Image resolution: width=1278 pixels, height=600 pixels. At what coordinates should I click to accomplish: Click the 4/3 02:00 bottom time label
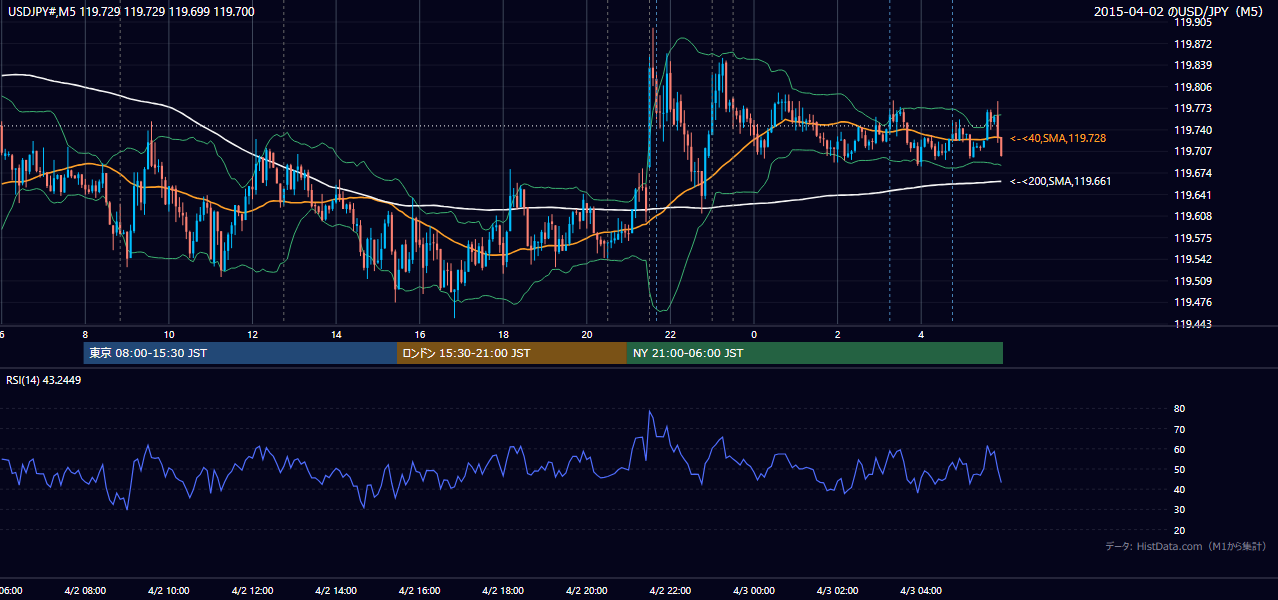pos(837,591)
